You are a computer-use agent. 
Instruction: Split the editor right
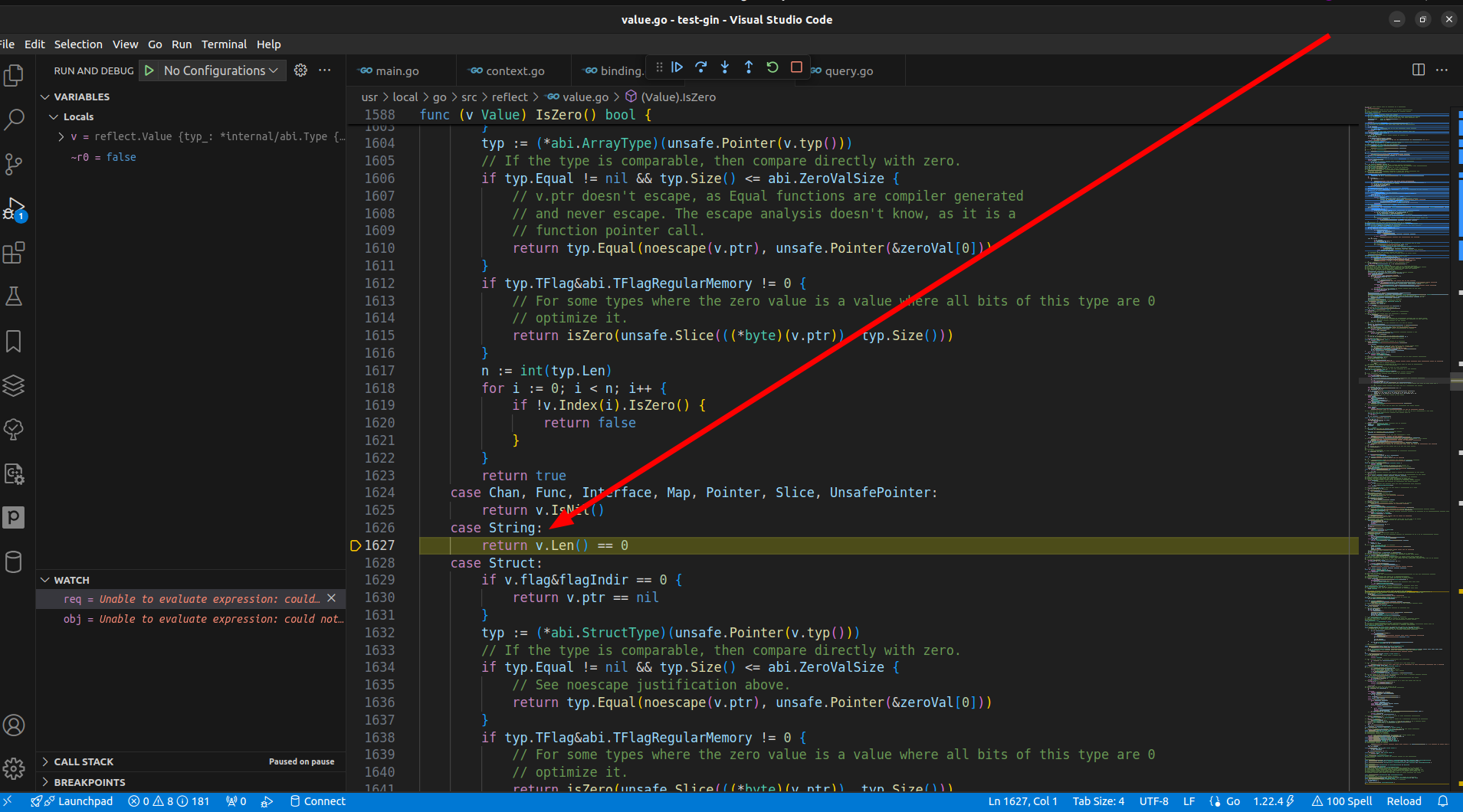tap(1419, 70)
